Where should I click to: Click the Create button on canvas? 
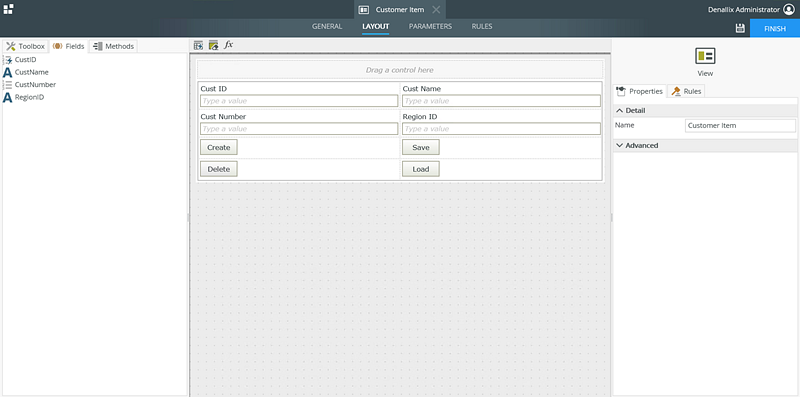pos(218,147)
